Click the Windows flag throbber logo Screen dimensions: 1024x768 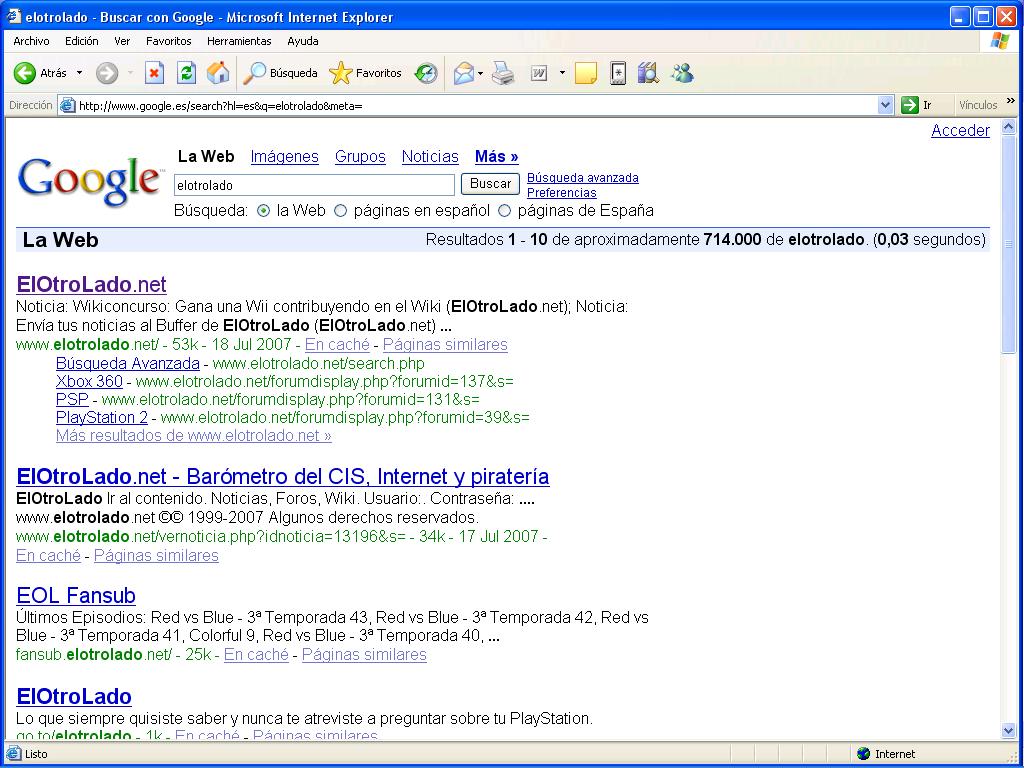[x=999, y=40]
